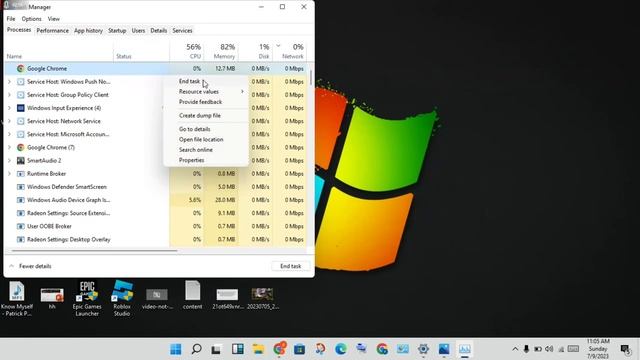Open the Widgets panel from taskbar
Image resolution: width=640 pixels, height=360 pixels.
tap(238, 349)
